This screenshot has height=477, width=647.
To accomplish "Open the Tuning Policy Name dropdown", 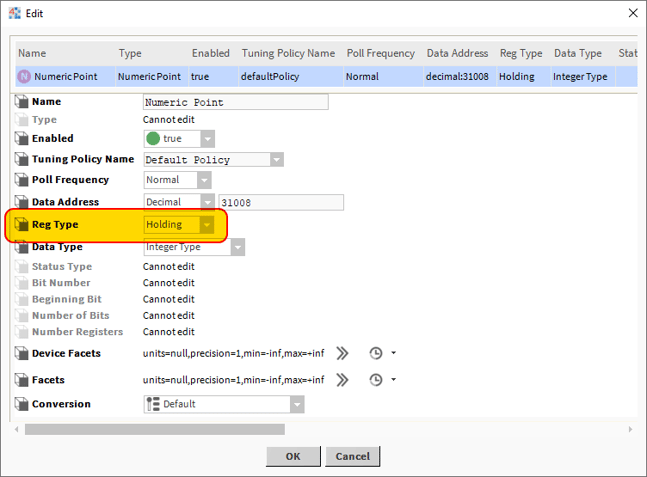I will tap(277, 160).
